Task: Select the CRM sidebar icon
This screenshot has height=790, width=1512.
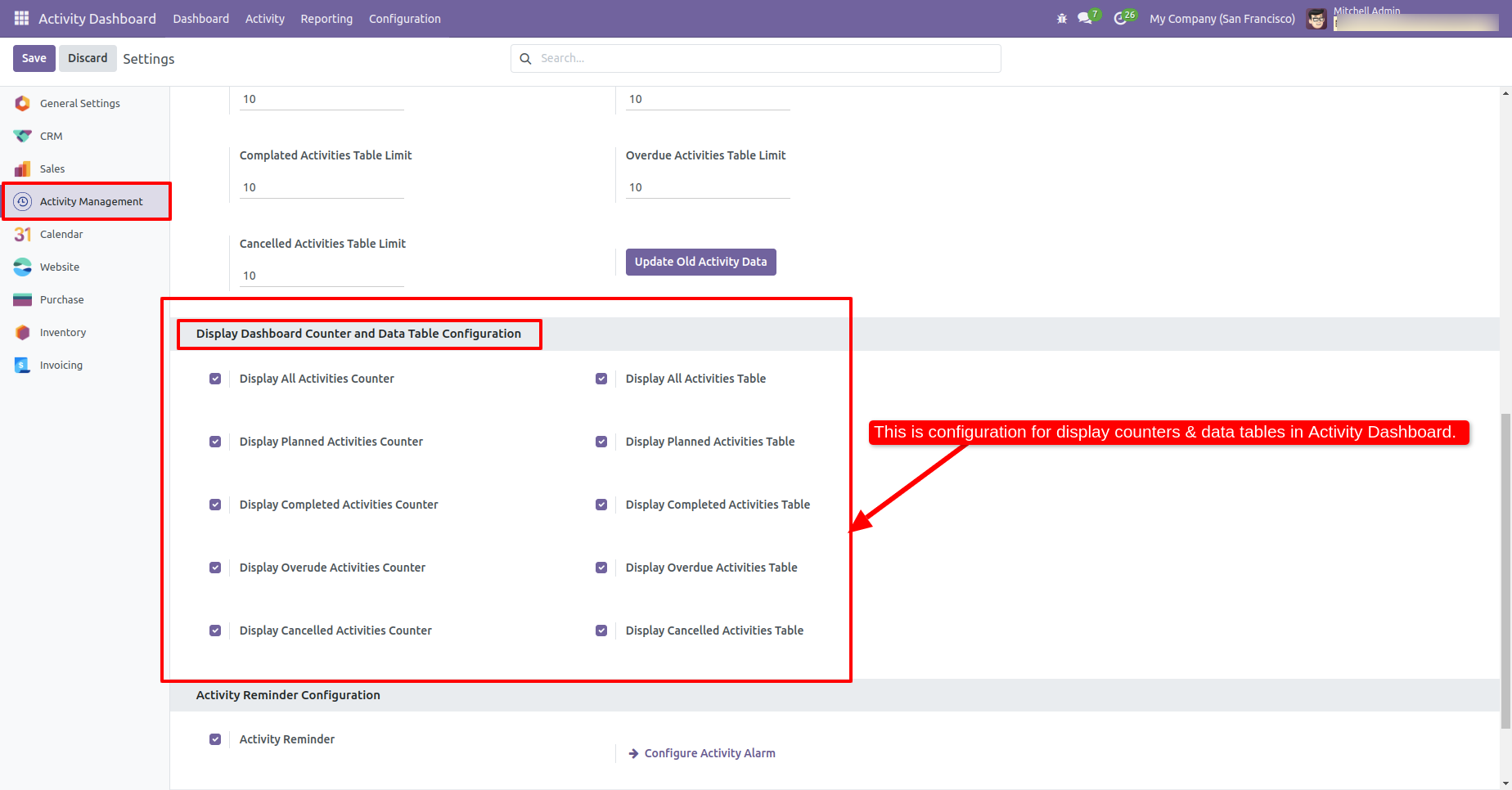Action: tap(23, 136)
